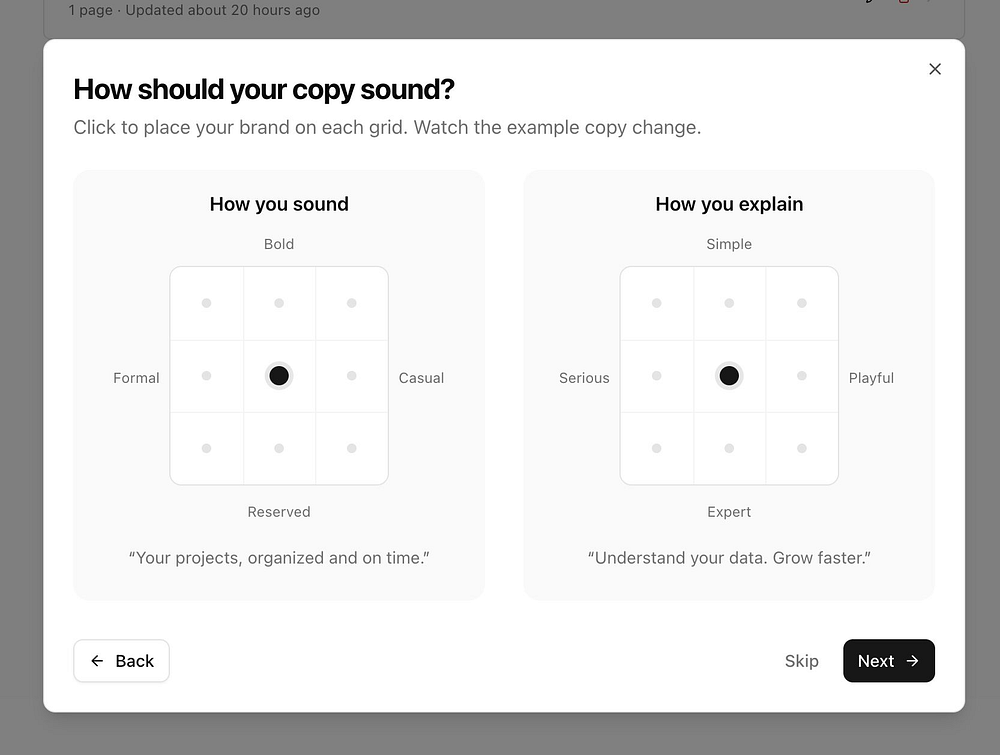The image size is (1000, 755).
Task: Select Bold-Casual dot in How you sound grid
Action: coord(352,303)
